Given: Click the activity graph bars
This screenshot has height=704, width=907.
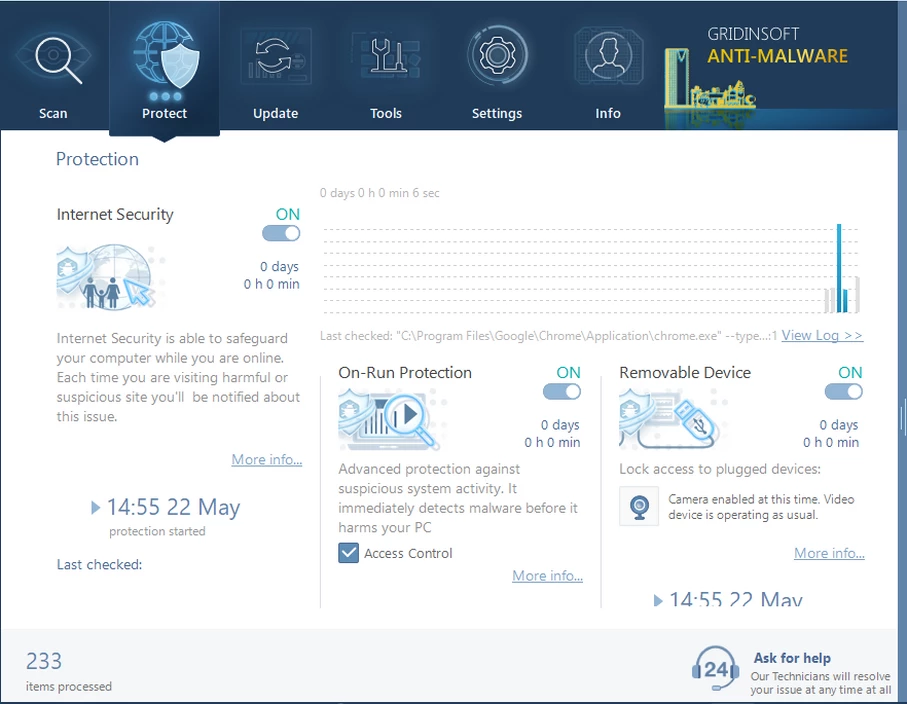Looking at the screenshot, I should click(x=840, y=270).
